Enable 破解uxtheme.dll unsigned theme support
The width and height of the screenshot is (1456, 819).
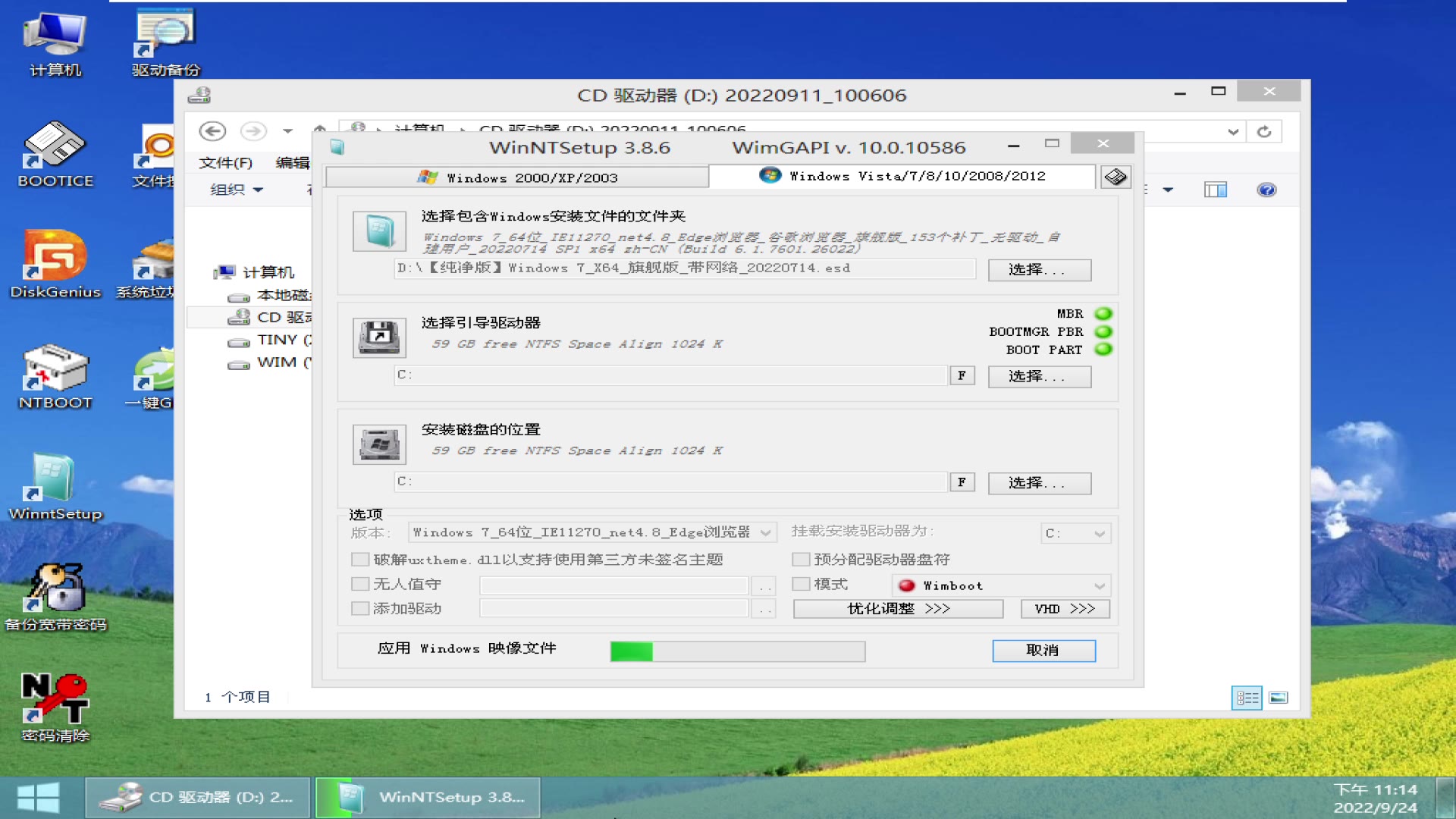tap(359, 559)
